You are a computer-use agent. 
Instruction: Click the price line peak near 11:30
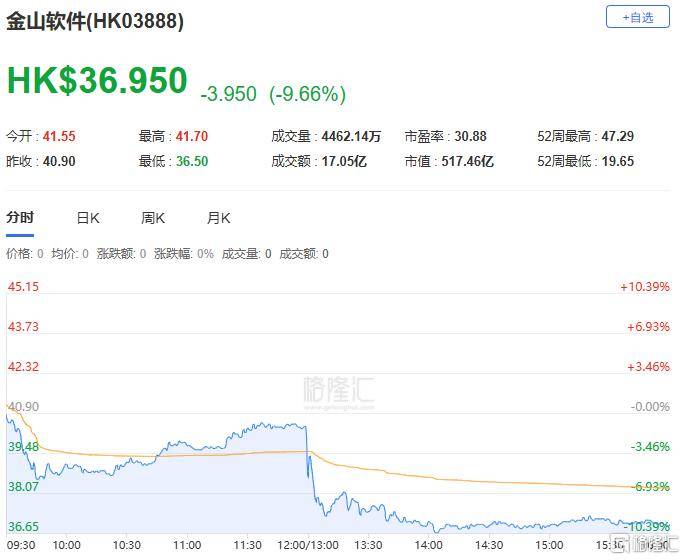[x=261, y=423]
